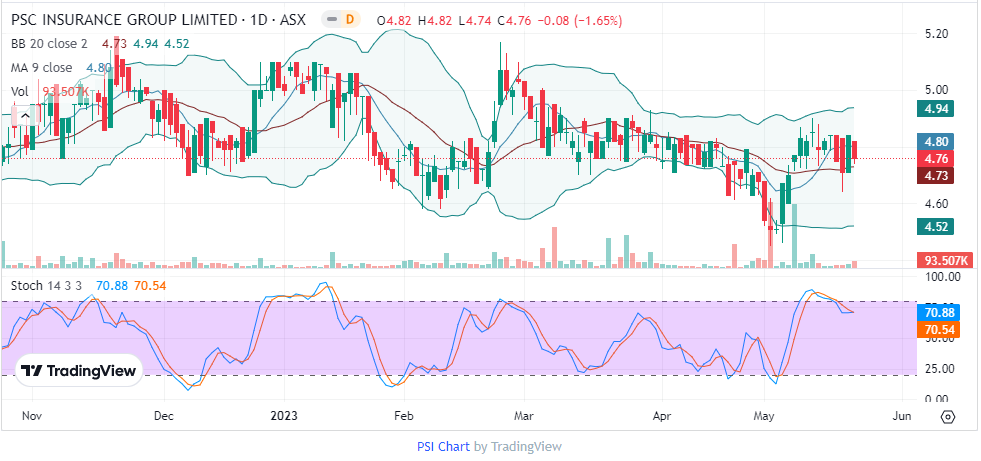Click the May marker on time axis
The height and width of the screenshot is (461, 981).
(x=765, y=415)
